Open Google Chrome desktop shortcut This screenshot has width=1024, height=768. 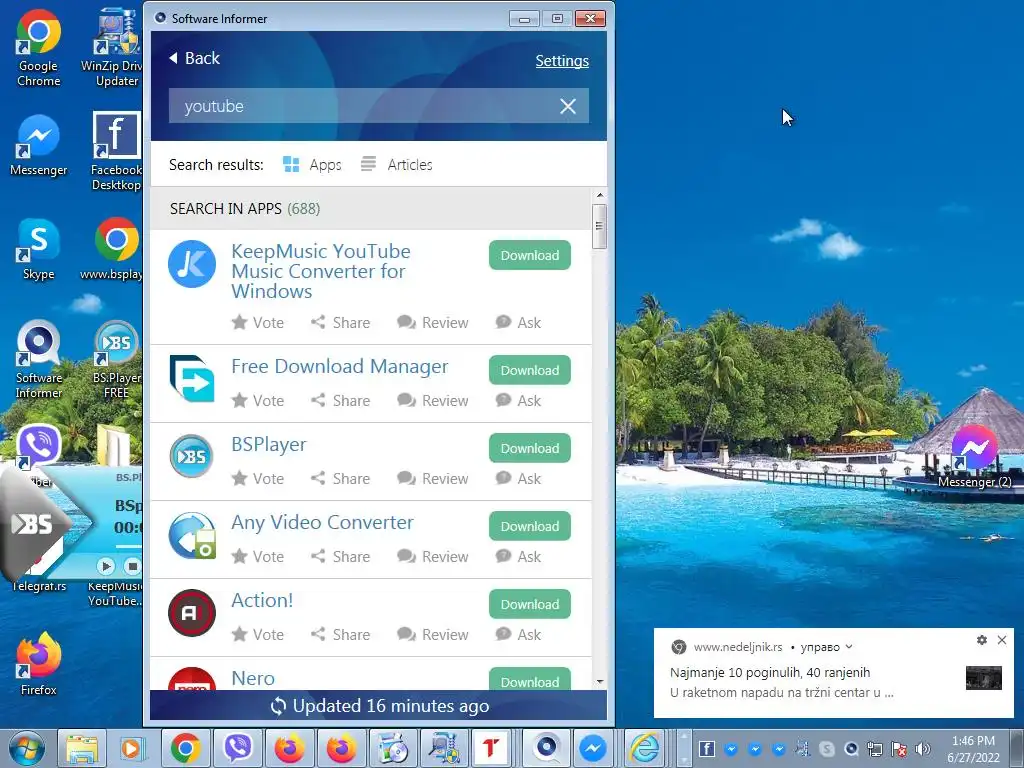39,48
